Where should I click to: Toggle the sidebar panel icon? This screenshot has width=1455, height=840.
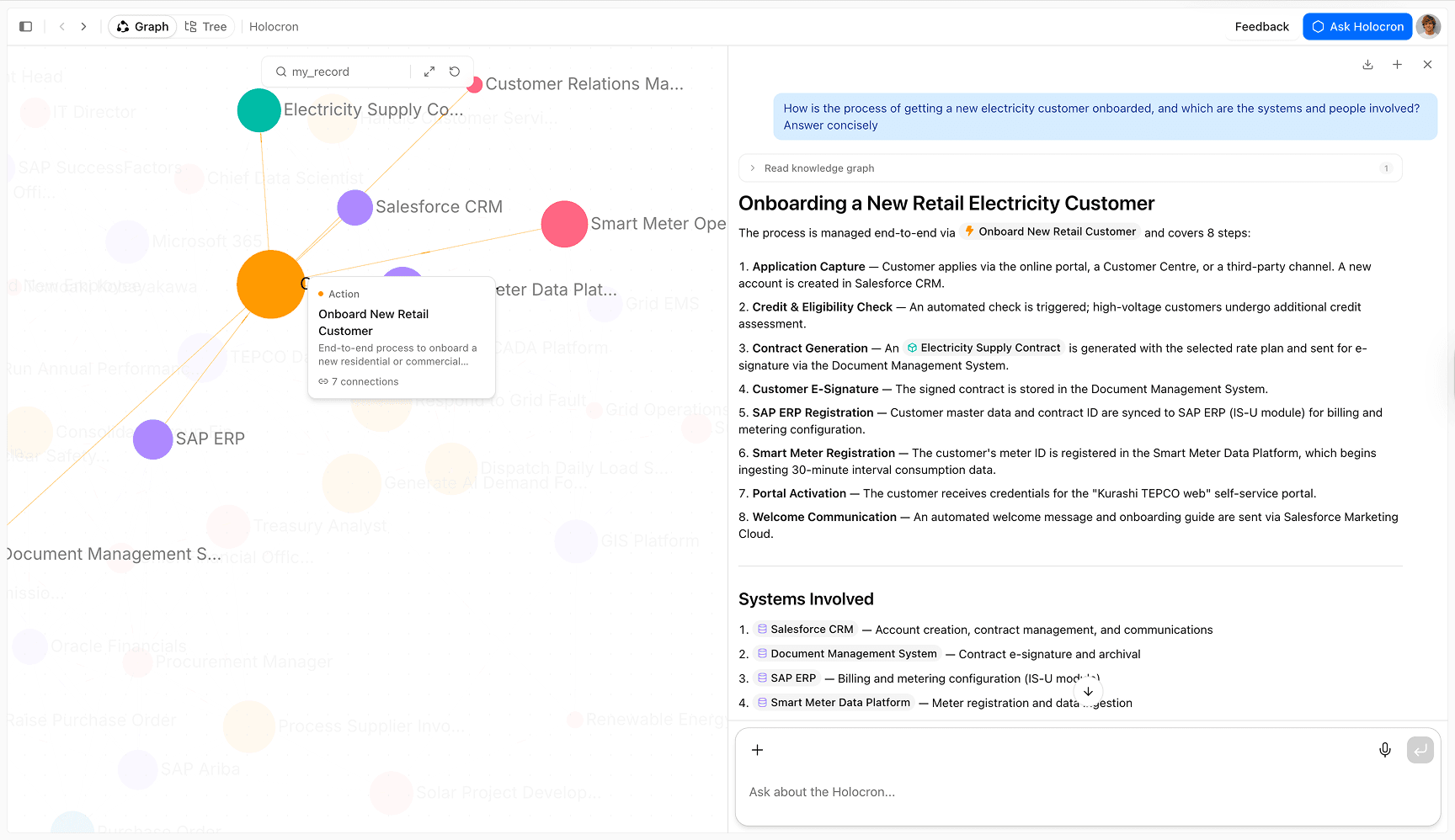[26, 27]
